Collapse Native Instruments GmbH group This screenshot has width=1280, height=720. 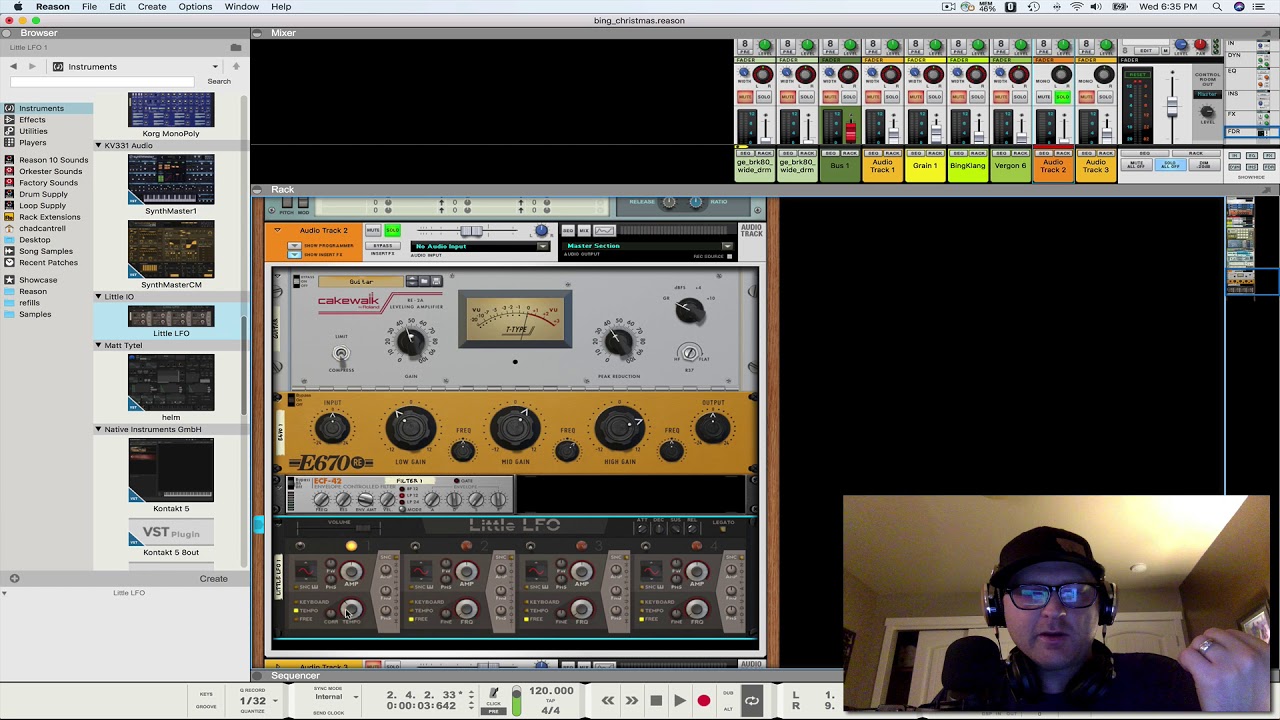98,430
